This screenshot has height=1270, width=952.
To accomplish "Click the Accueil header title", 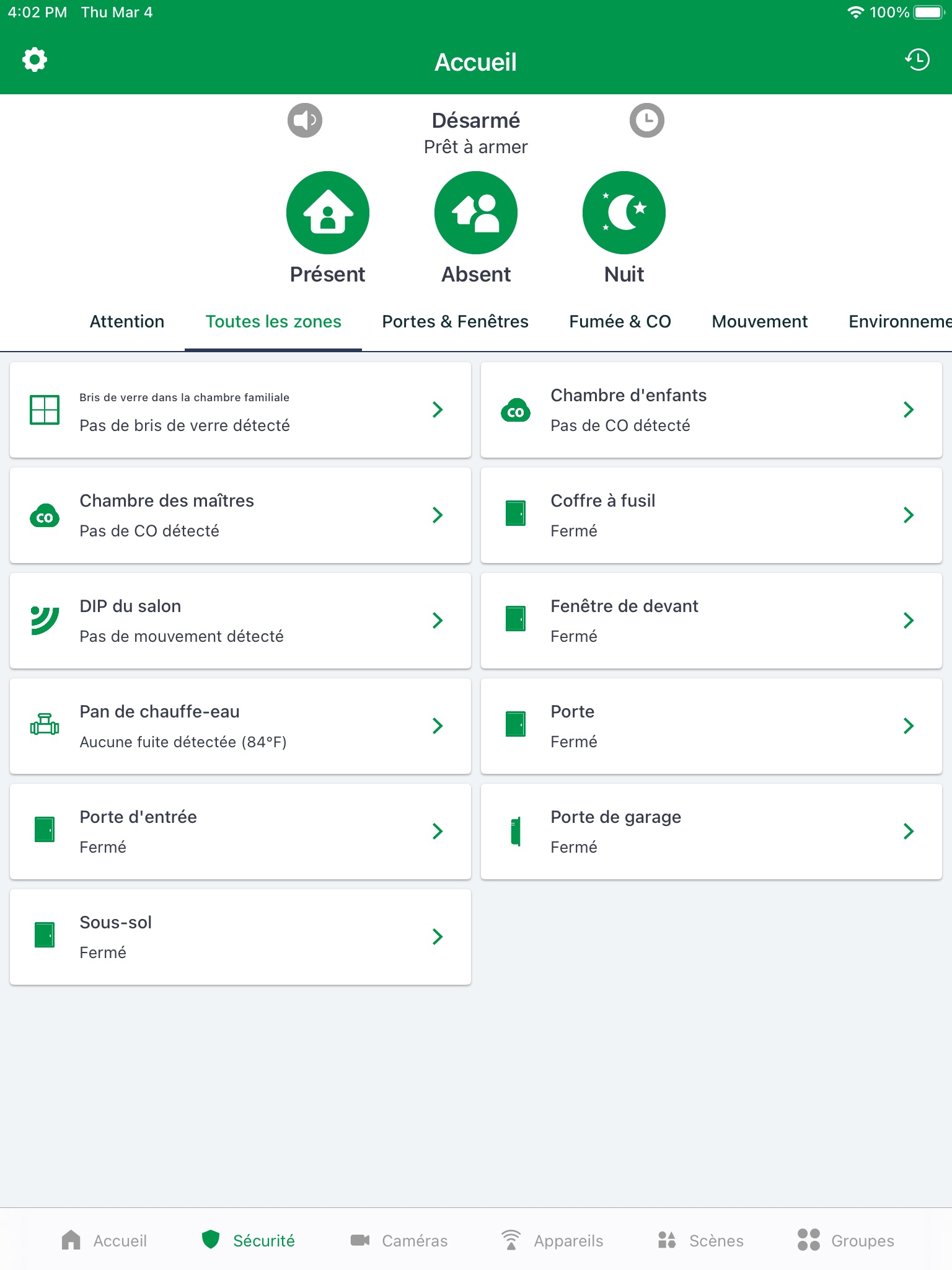I will tap(476, 62).
